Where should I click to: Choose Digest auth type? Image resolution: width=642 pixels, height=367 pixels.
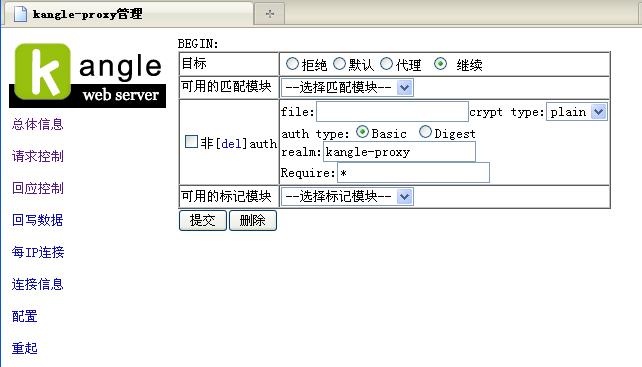425,132
